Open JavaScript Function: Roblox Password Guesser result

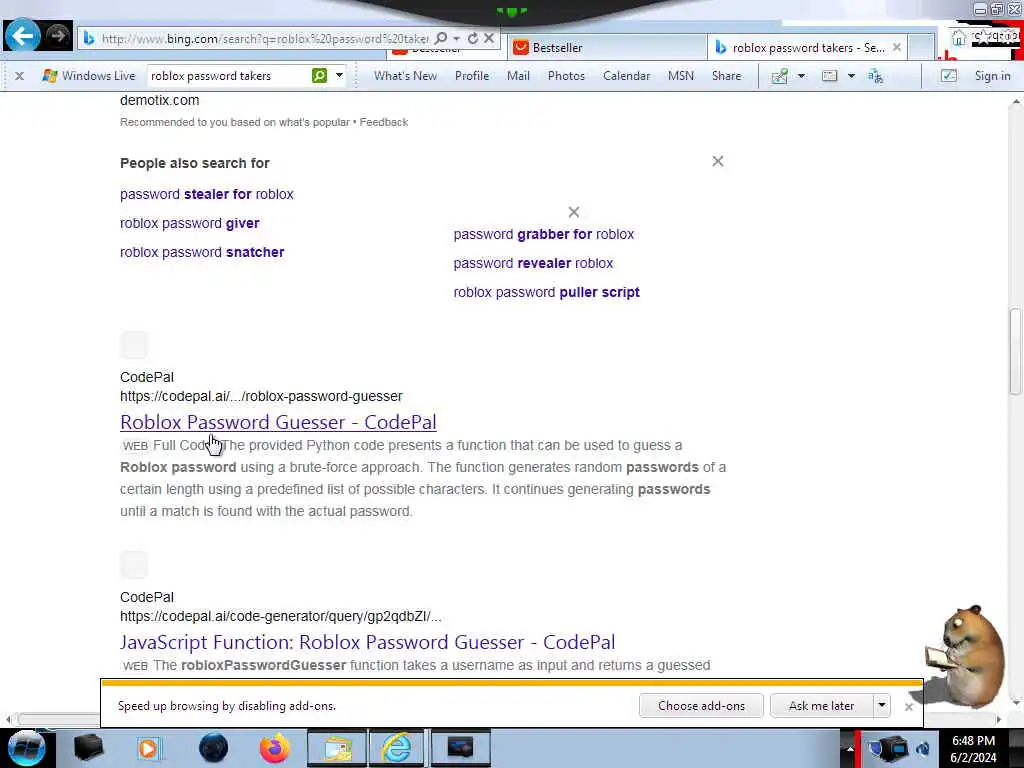click(x=368, y=643)
